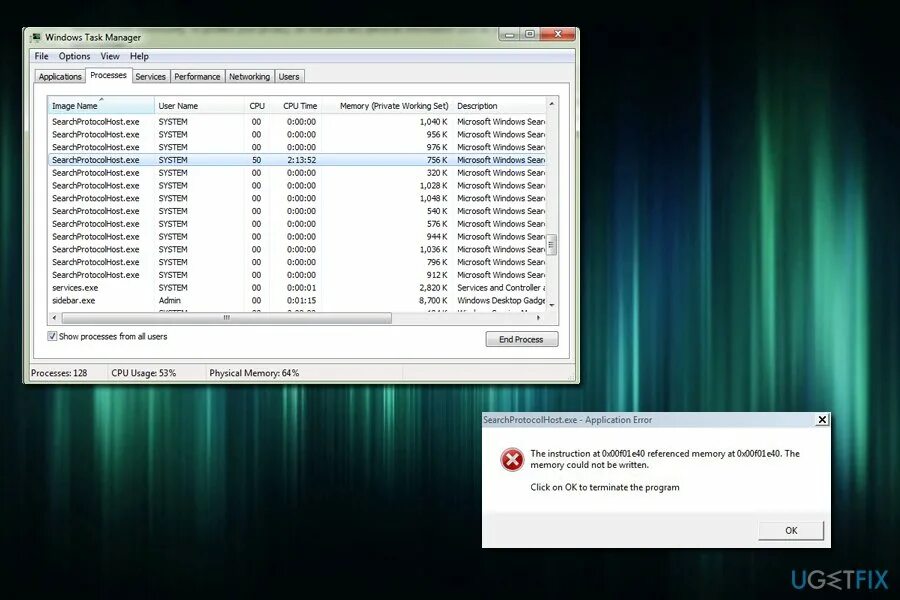
Task: Open the Help menu
Action: click(x=139, y=56)
